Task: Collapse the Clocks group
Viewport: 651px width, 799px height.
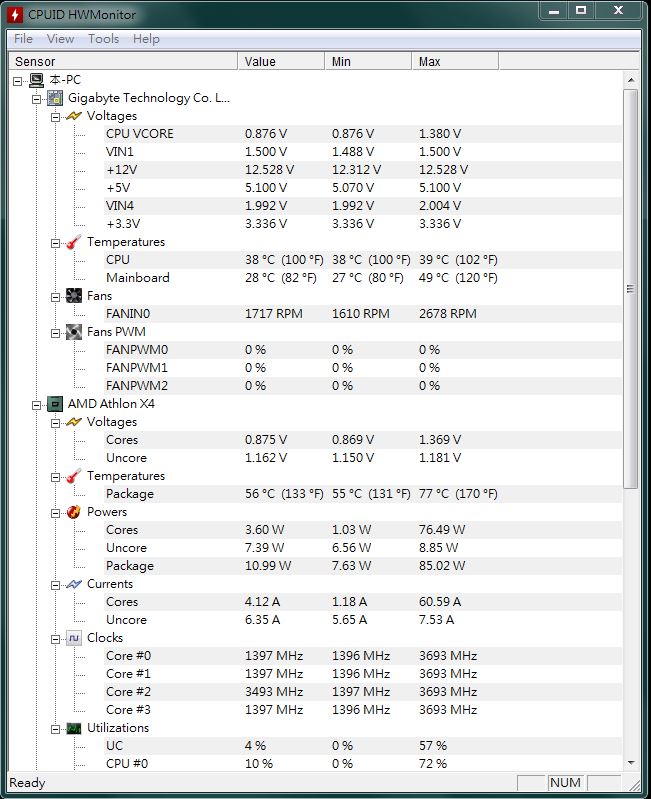Action: pos(55,639)
